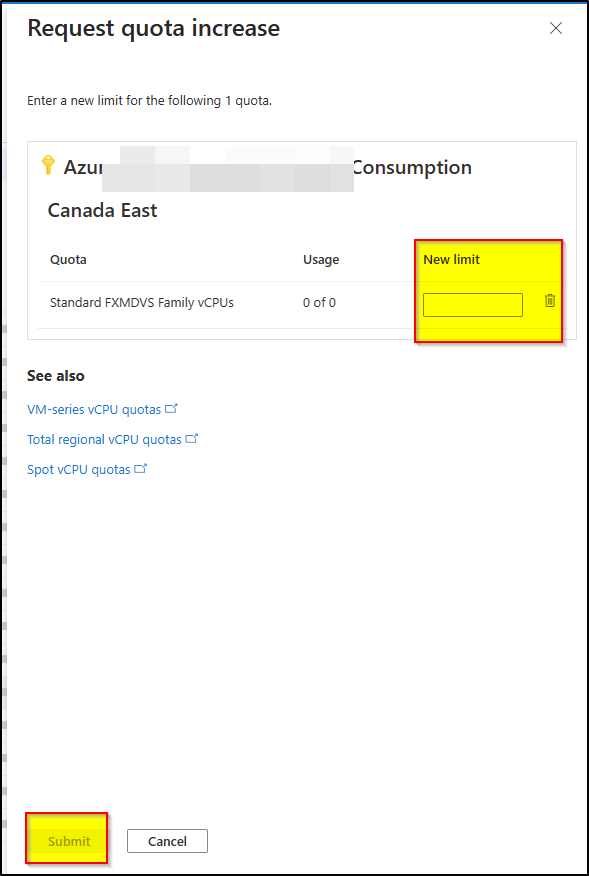Viewport: 589px width, 876px height.
Task: Close the Request quota increase panel
Action: click(x=555, y=28)
